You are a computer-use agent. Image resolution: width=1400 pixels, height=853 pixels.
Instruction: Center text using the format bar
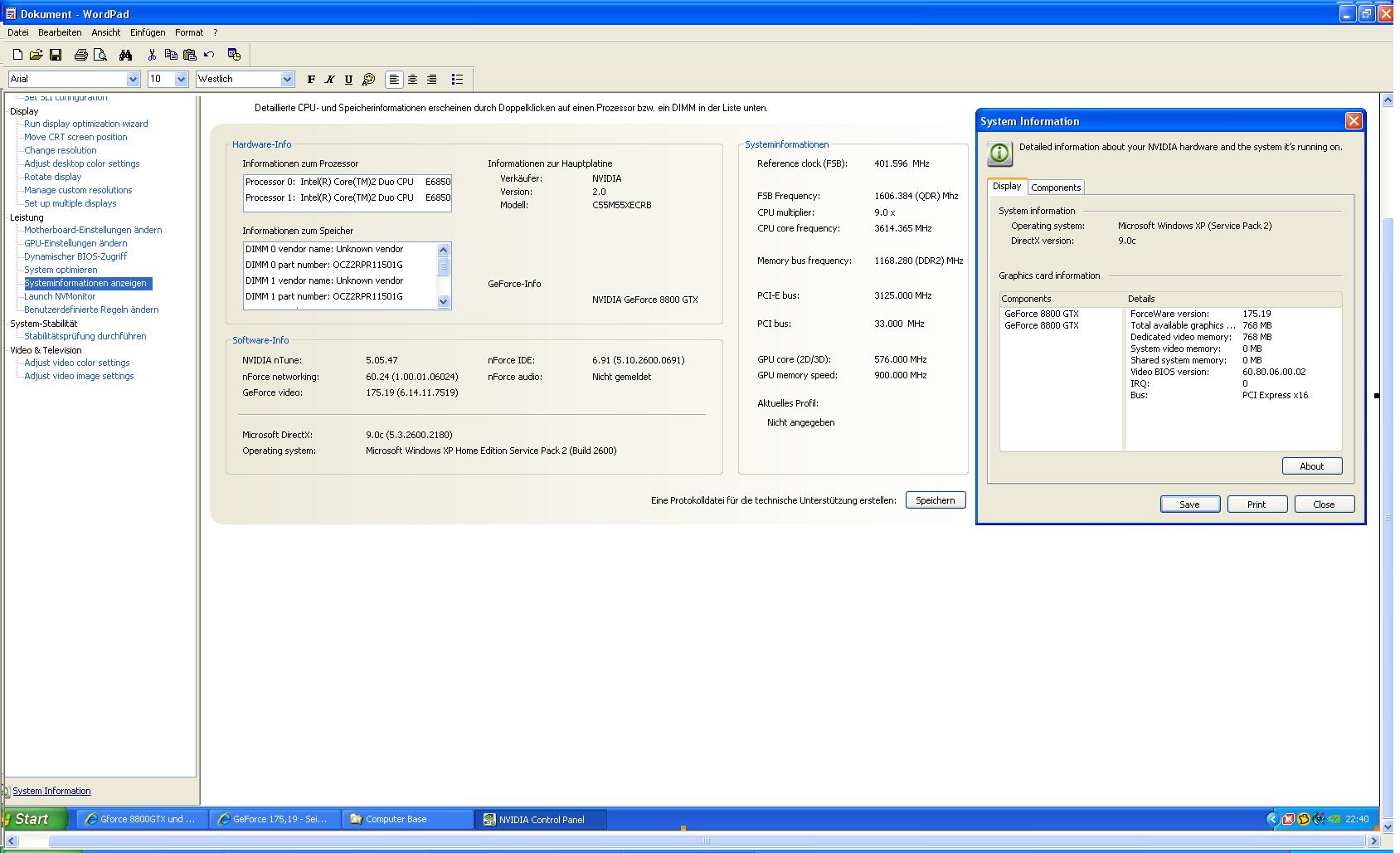tap(412, 80)
